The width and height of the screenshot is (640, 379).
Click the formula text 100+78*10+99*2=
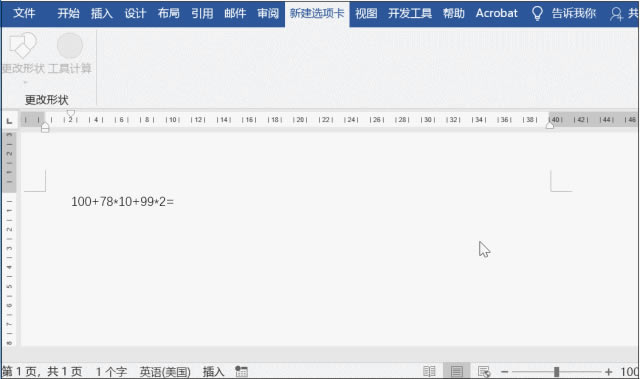122,202
